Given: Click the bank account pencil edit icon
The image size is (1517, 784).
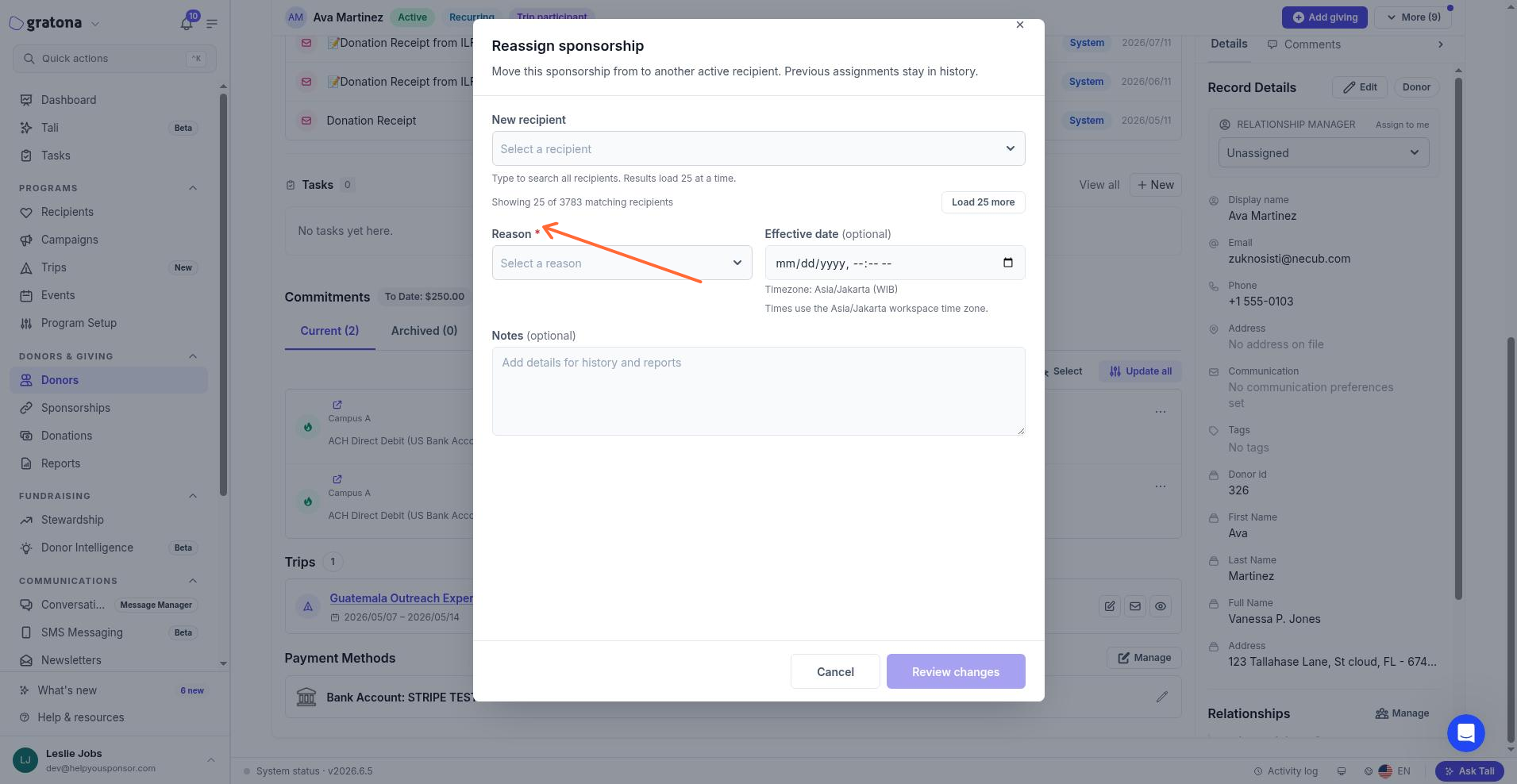Looking at the screenshot, I should pos(1162,697).
